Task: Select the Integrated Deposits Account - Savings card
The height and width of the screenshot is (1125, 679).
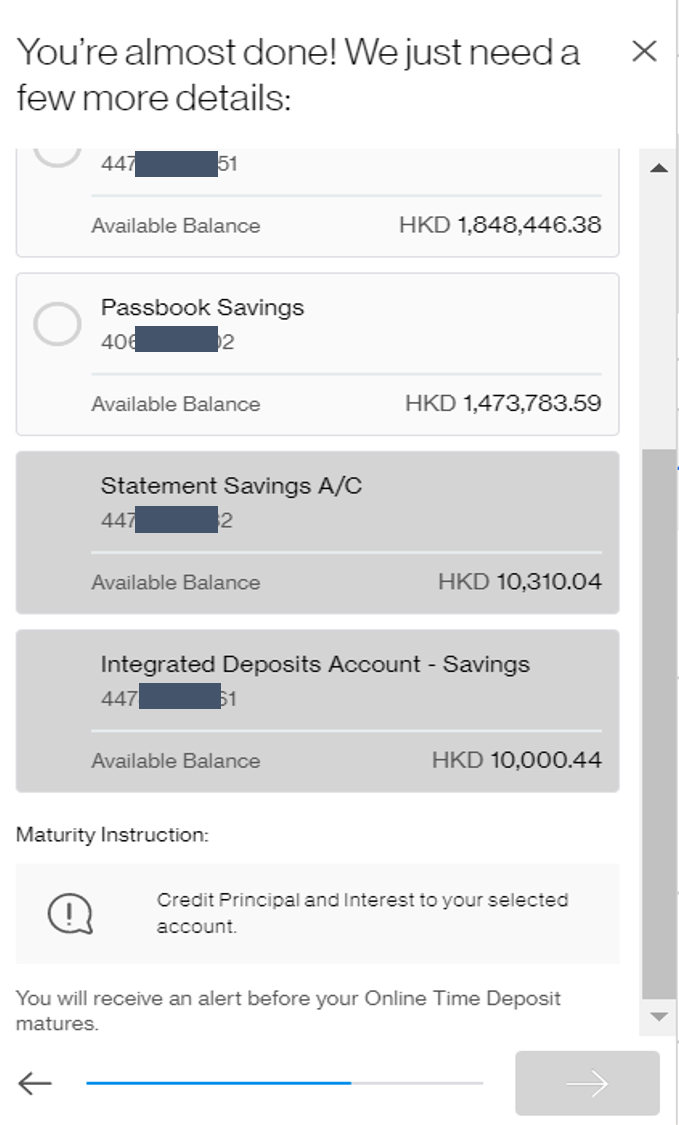Action: [317, 710]
